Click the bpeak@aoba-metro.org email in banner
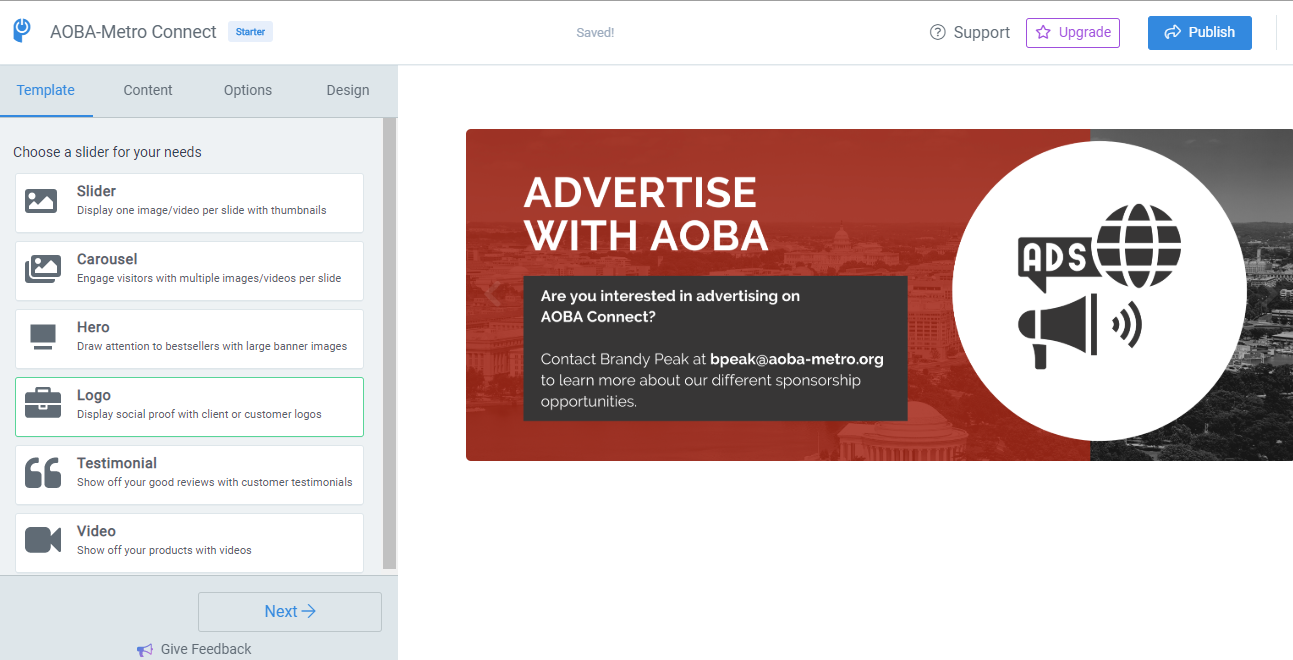The image size is (1293, 660). pos(797,358)
